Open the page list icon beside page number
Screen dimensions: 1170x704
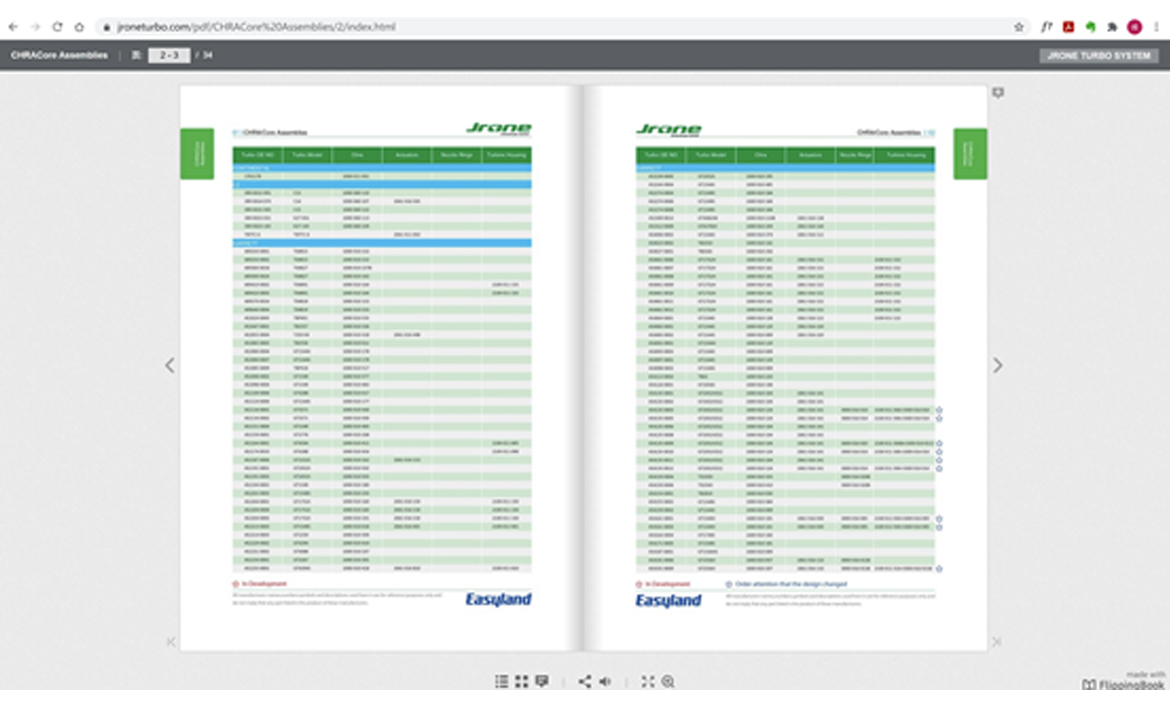coord(137,55)
